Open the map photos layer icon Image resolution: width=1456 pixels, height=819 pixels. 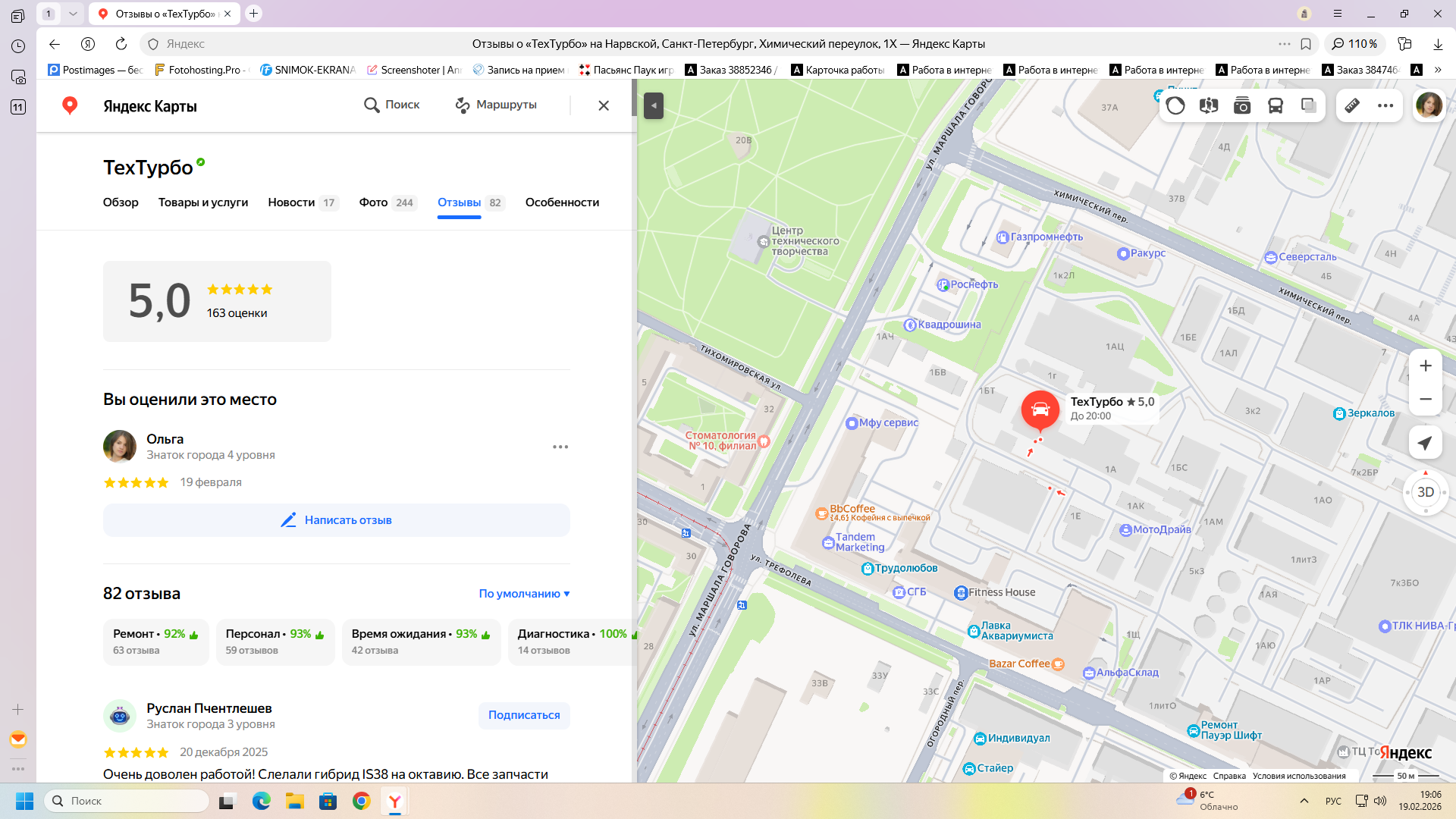pyautogui.click(x=1242, y=105)
